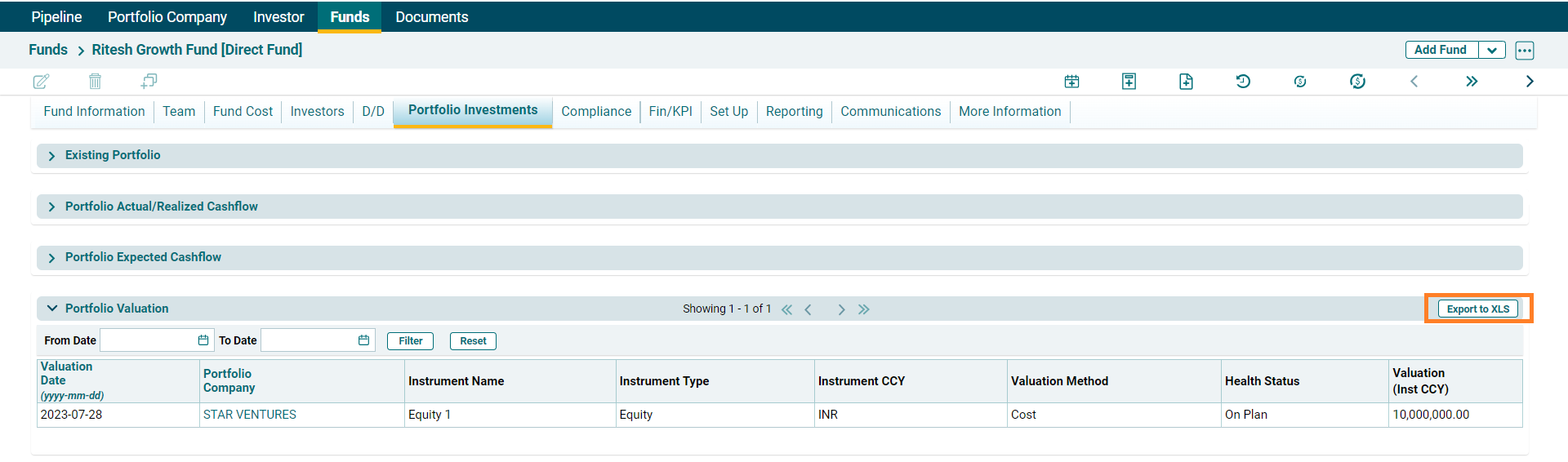Open the Investor menu in top navigation
The image size is (1568, 462).
click(x=278, y=17)
